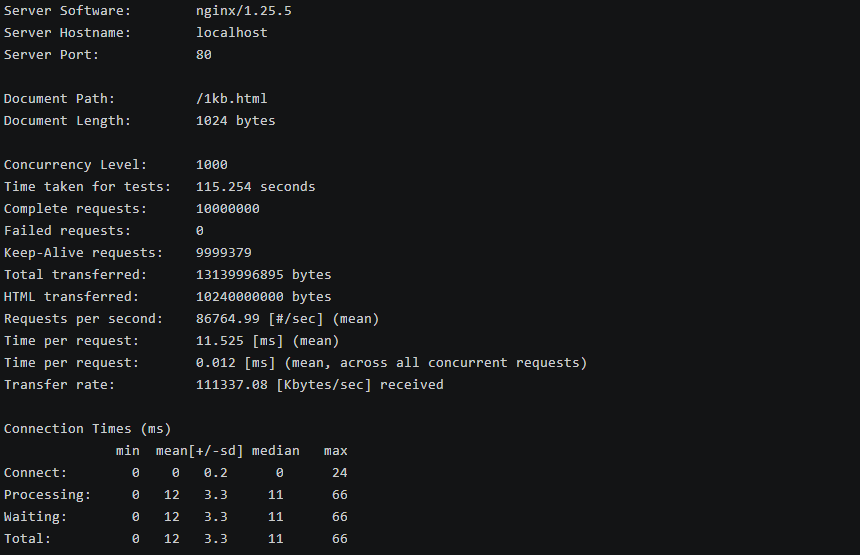Click the Connection Times (ms) heading
The image size is (860, 555).
(x=87, y=428)
